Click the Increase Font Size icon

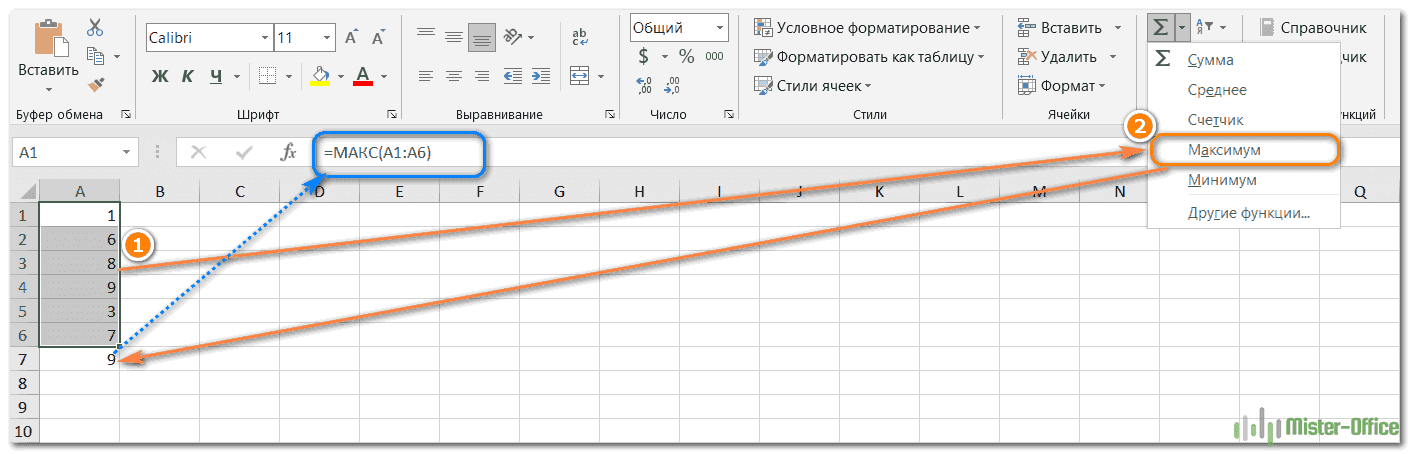coord(351,38)
